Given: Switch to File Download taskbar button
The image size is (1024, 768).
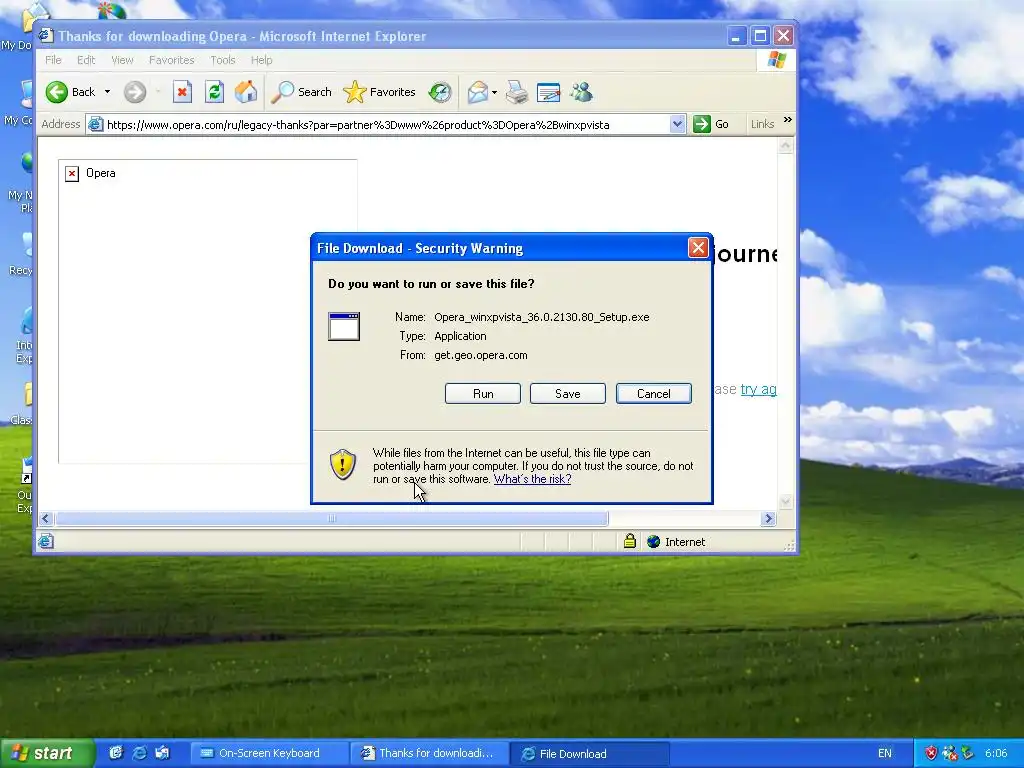Looking at the screenshot, I should (x=588, y=754).
